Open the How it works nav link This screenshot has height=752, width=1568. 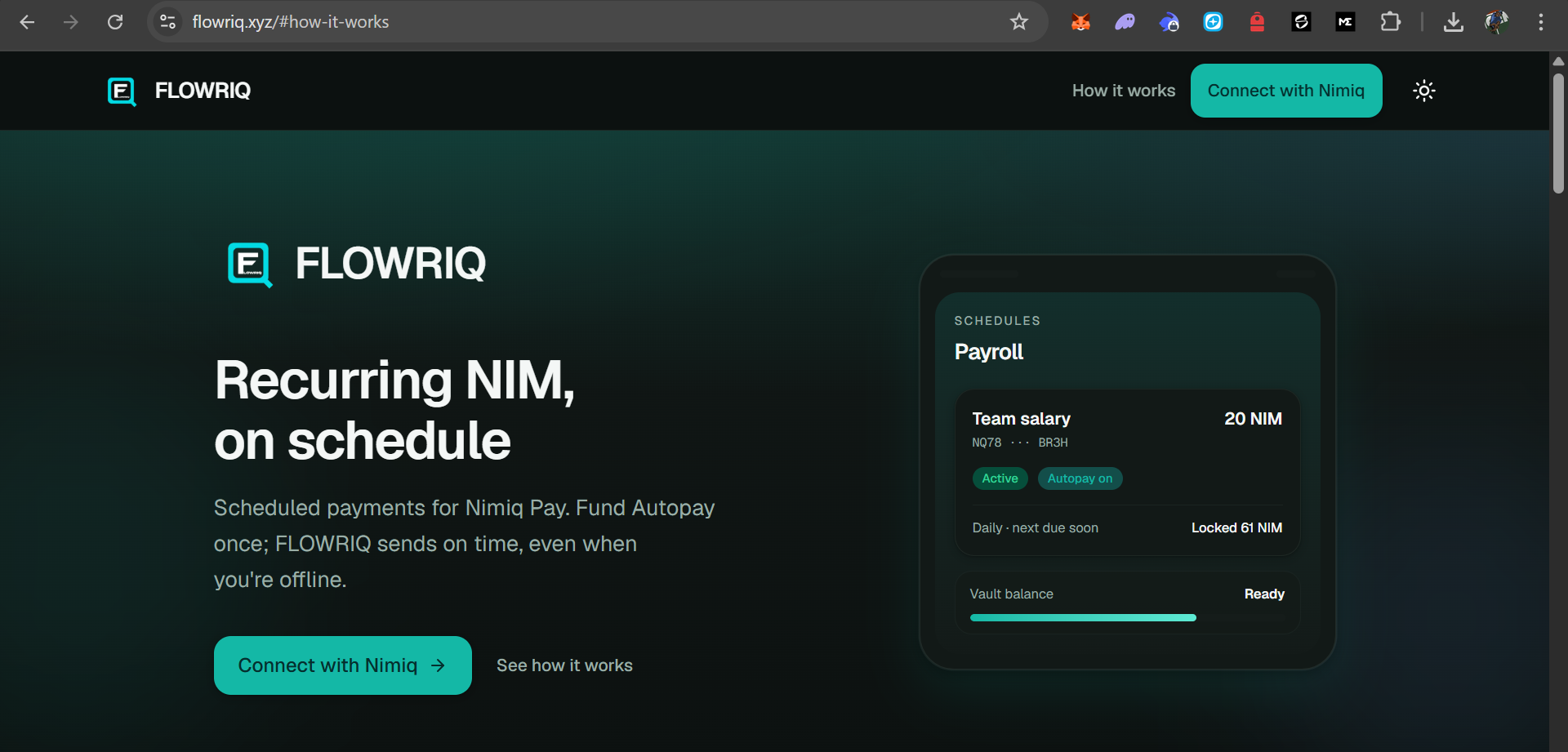point(1124,91)
